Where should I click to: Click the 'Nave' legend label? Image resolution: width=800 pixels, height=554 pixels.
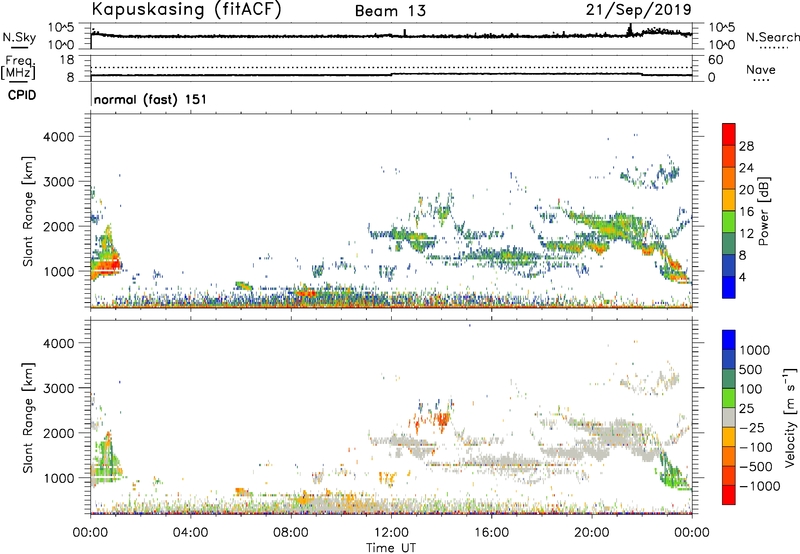pos(761,70)
